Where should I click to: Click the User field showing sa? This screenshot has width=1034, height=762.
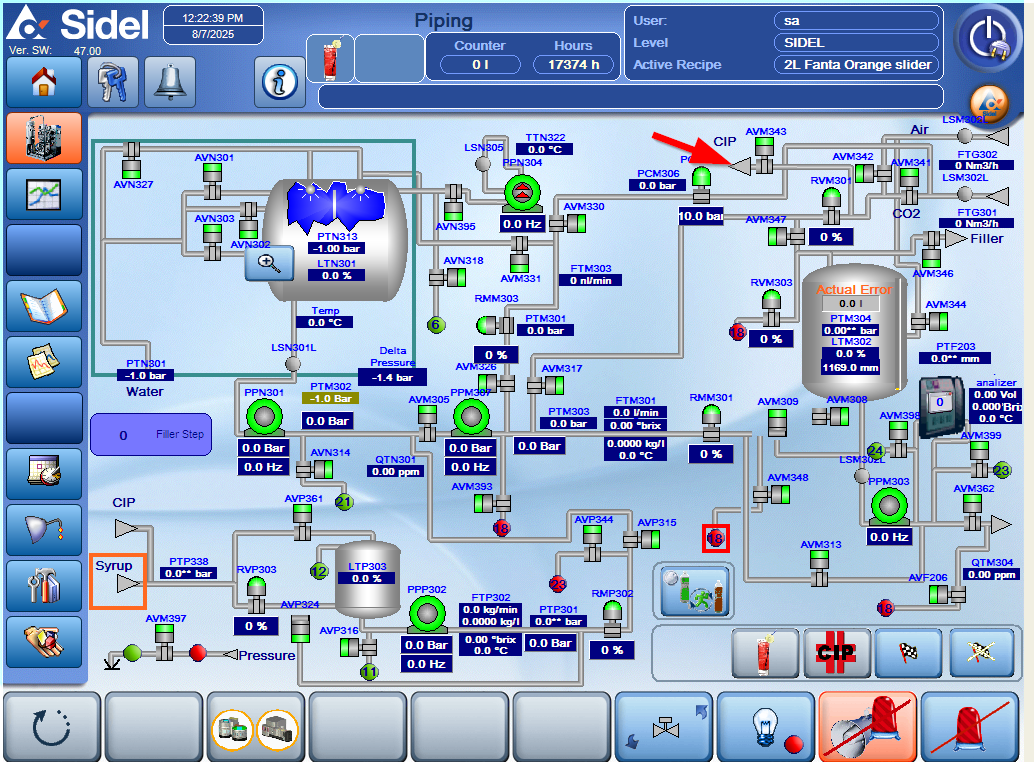coord(857,20)
